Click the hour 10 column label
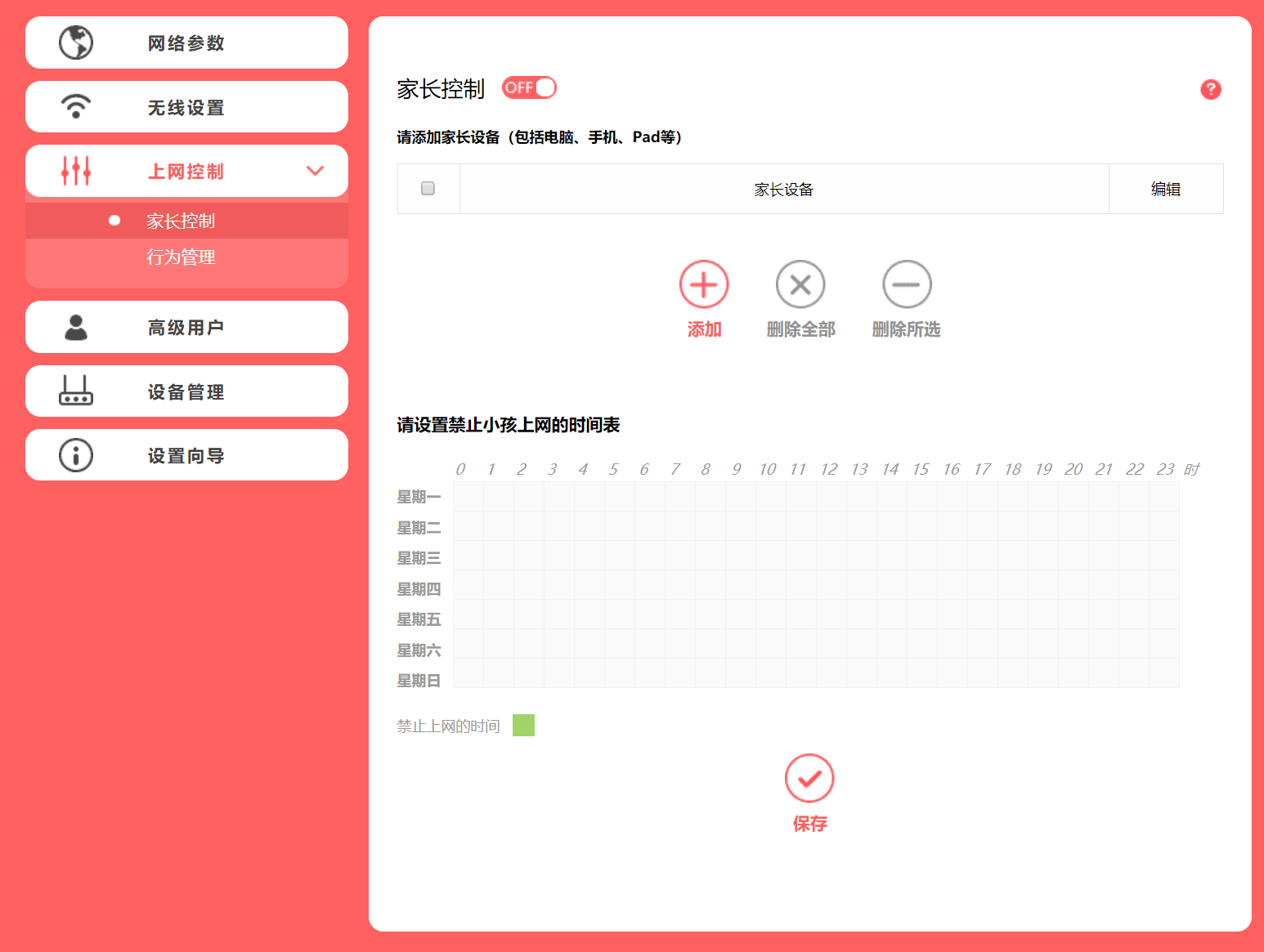Screen dimensions: 1264x952 click(x=767, y=469)
